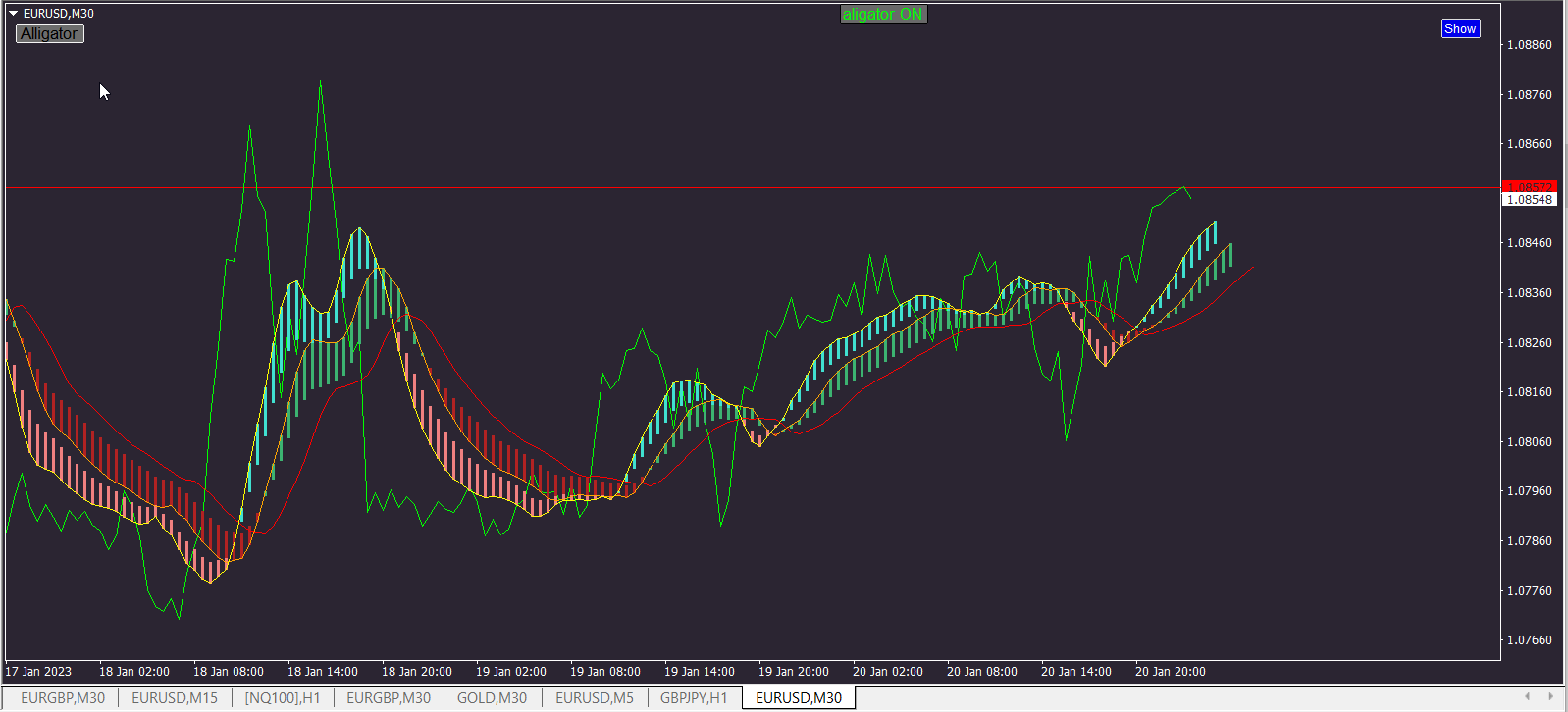Click the 18 Jan 08:00 time label
1568x712 pixels.
pos(229,672)
